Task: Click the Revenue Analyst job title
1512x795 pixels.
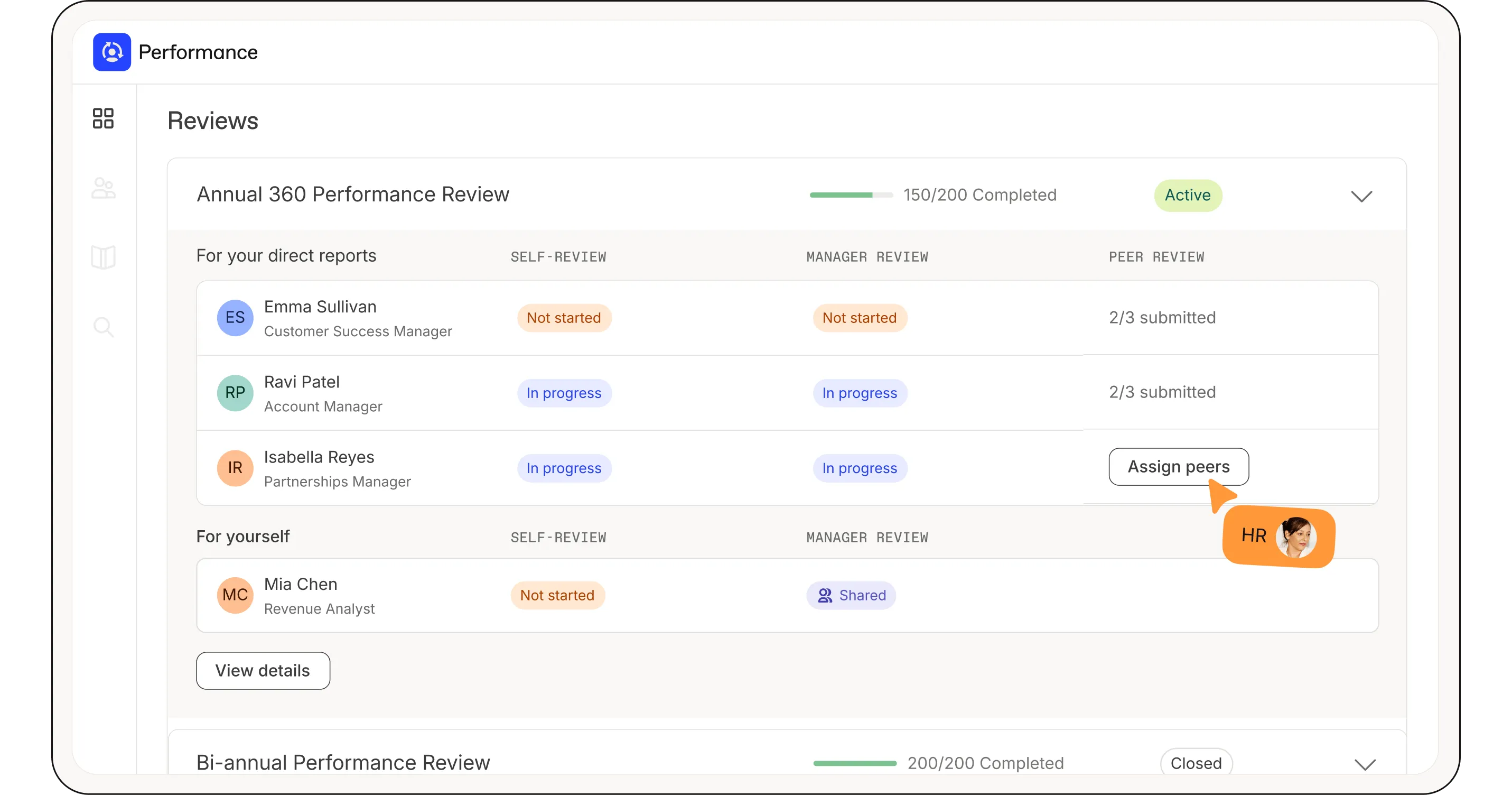Action: pos(319,608)
